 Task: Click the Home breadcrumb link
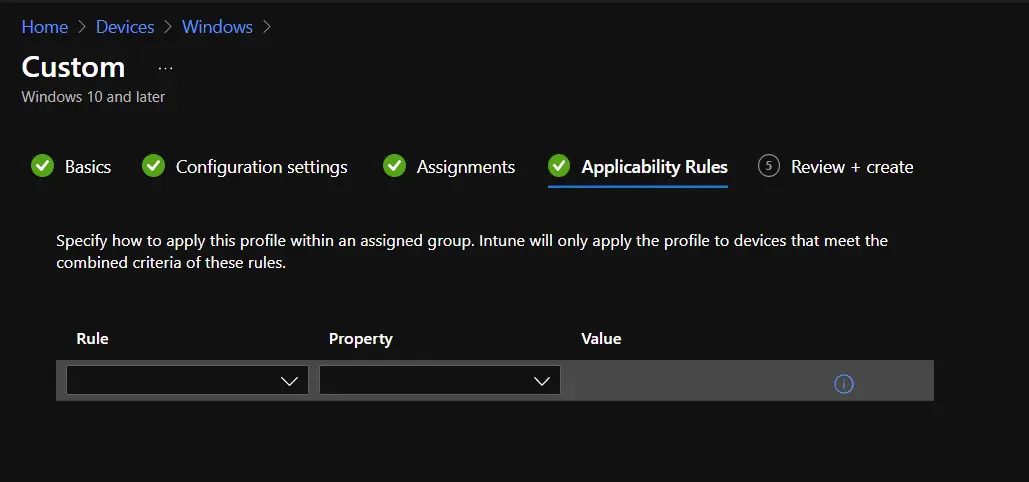click(45, 27)
